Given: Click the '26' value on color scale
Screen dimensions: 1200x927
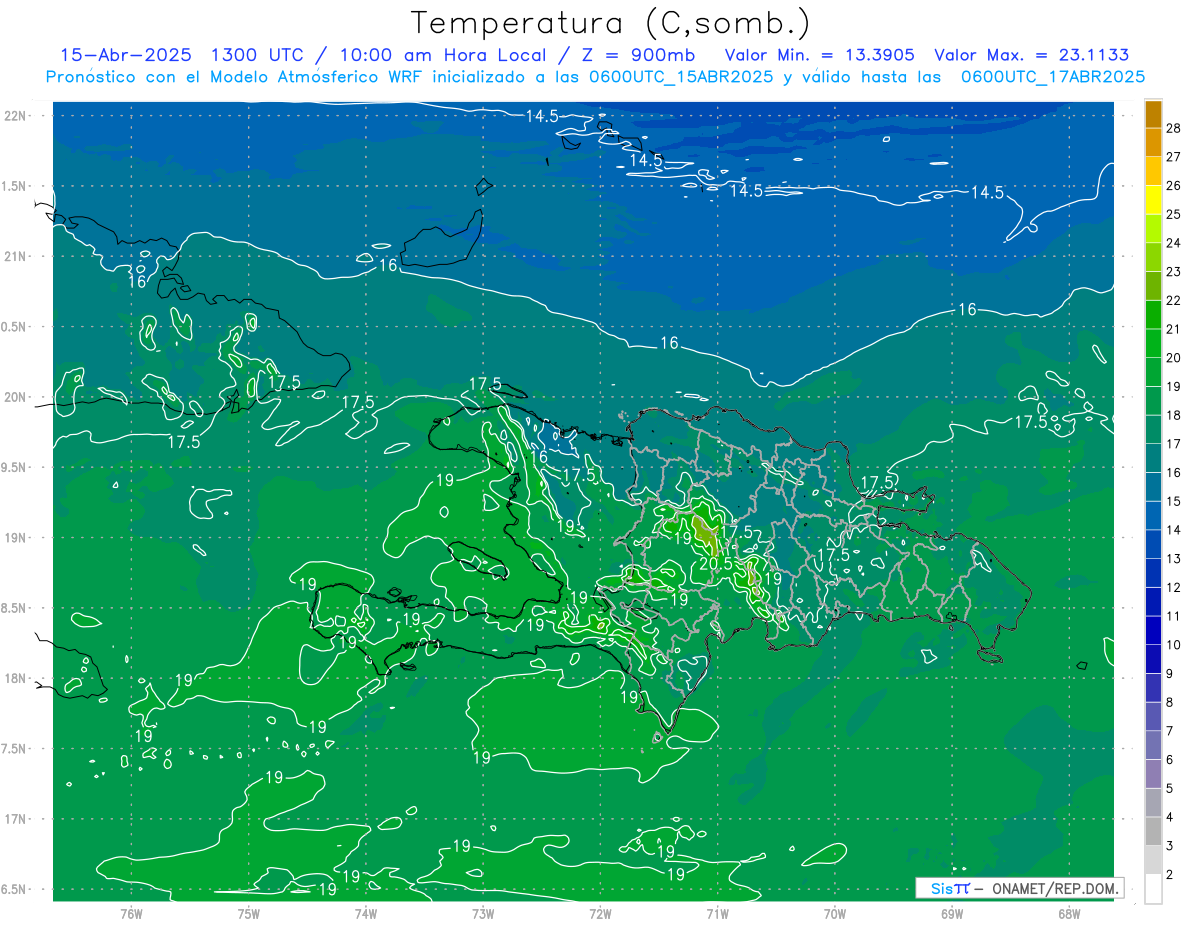Looking at the screenshot, I should (1174, 185).
